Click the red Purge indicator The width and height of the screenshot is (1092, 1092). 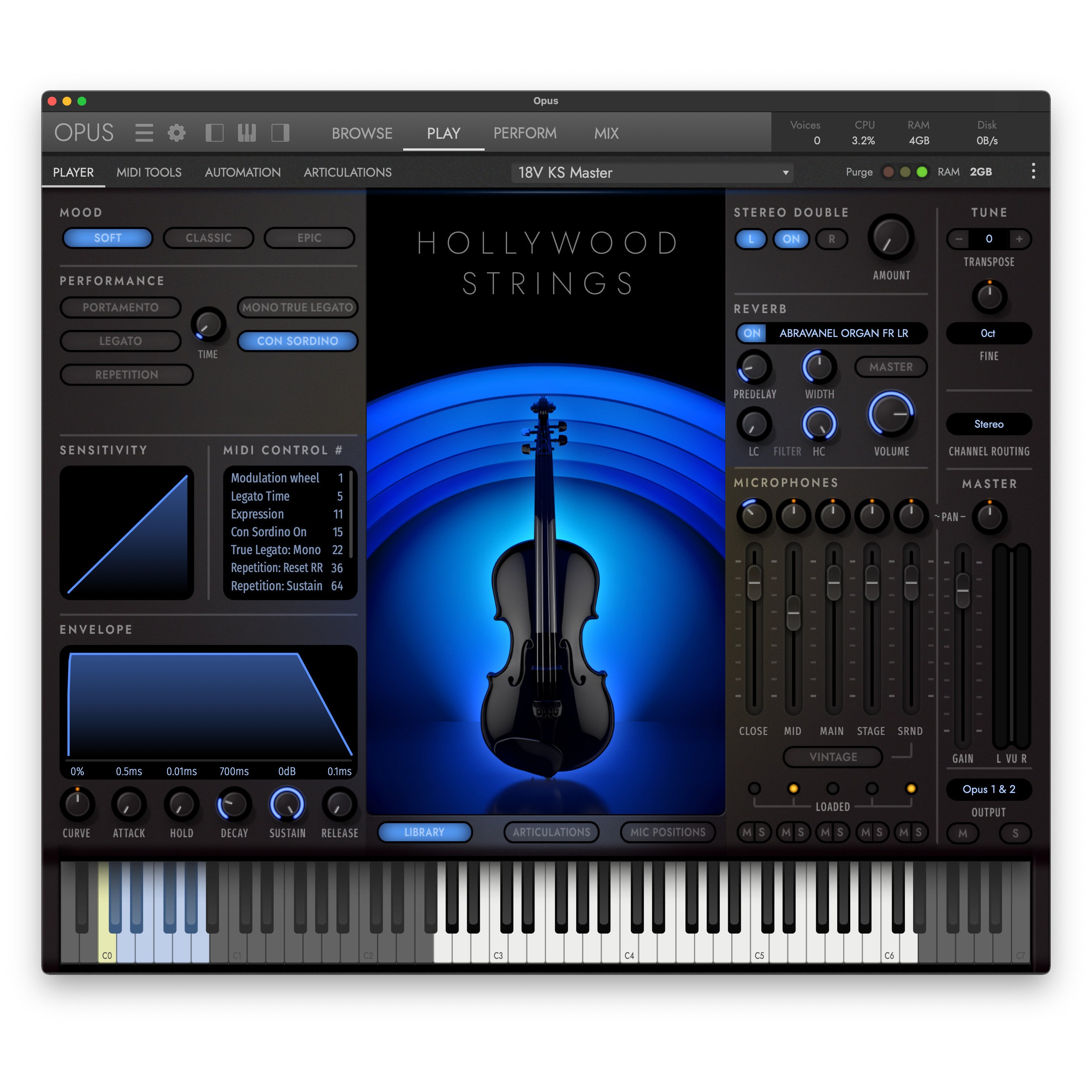coord(889,172)
